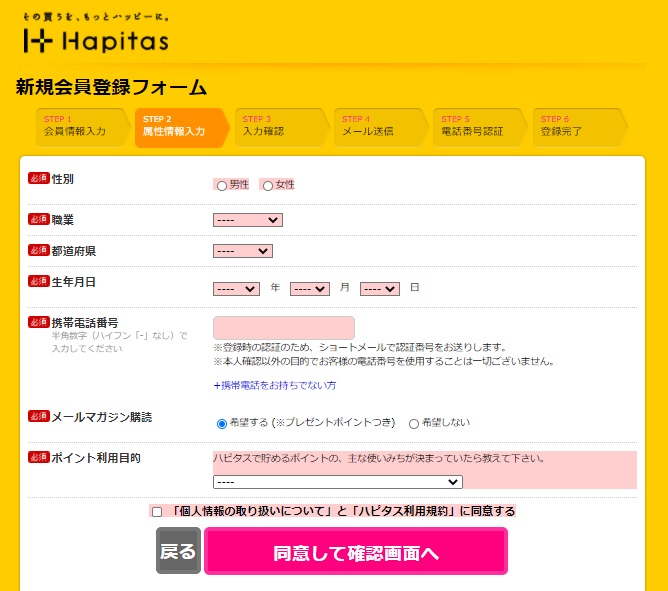Open the birth year dropdown
The height and width of the screenshot is (591, 668).
tap(236, 289)
